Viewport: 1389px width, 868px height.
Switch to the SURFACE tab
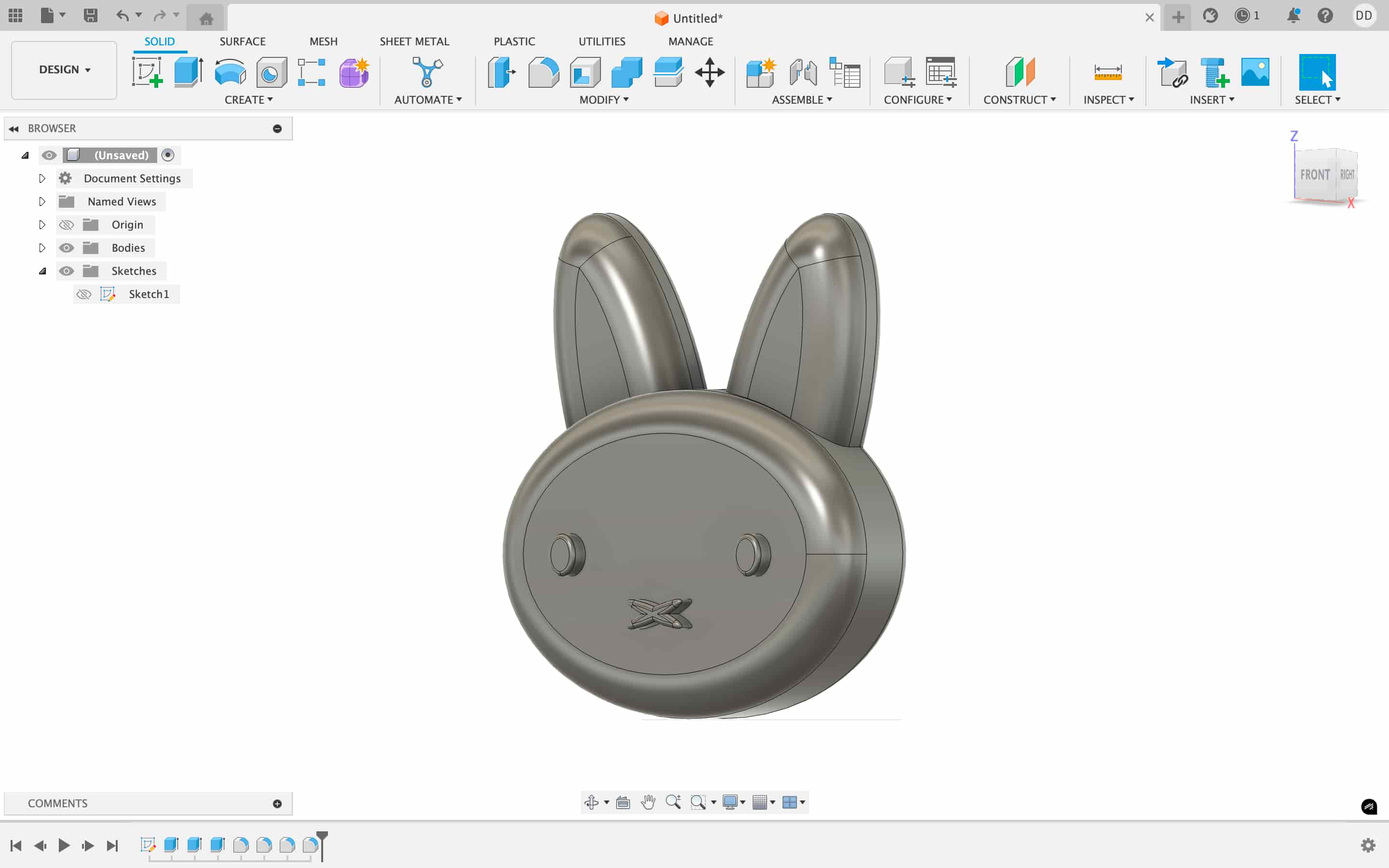pos(242,41)
